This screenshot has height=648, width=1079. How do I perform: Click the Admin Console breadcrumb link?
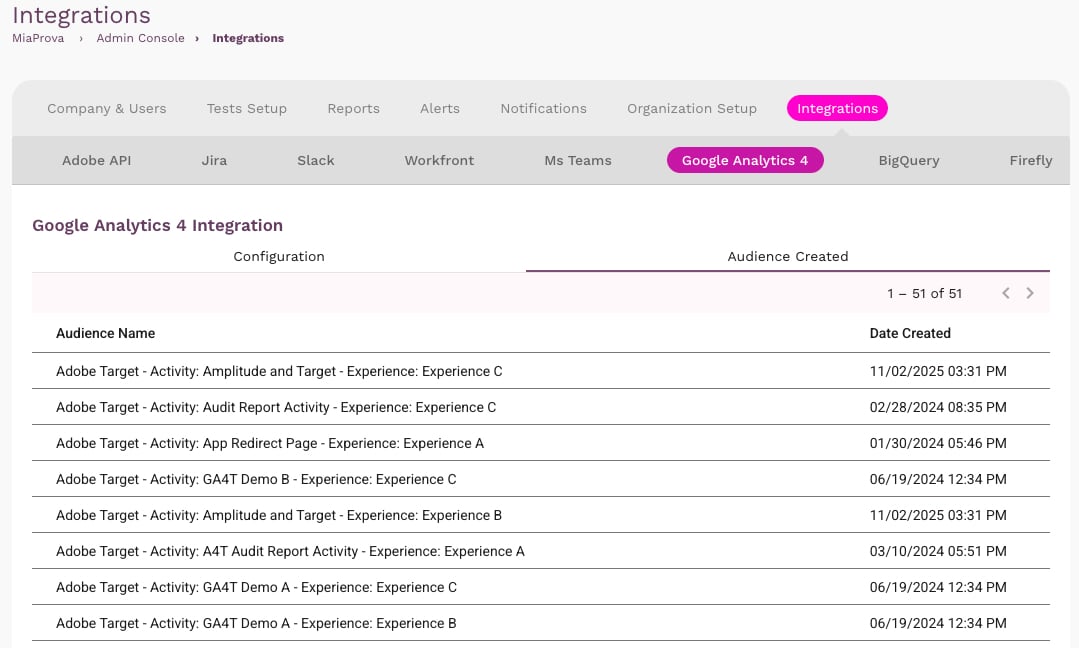(140, 38)
